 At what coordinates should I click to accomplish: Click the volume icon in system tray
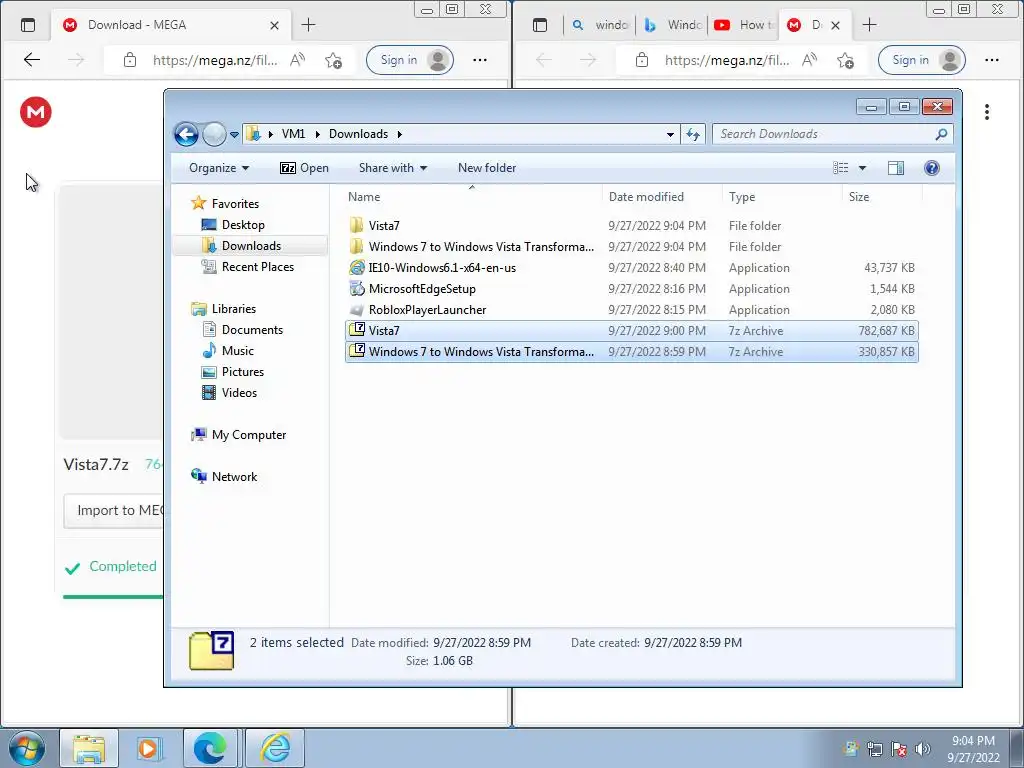click(x=922, y=749)
